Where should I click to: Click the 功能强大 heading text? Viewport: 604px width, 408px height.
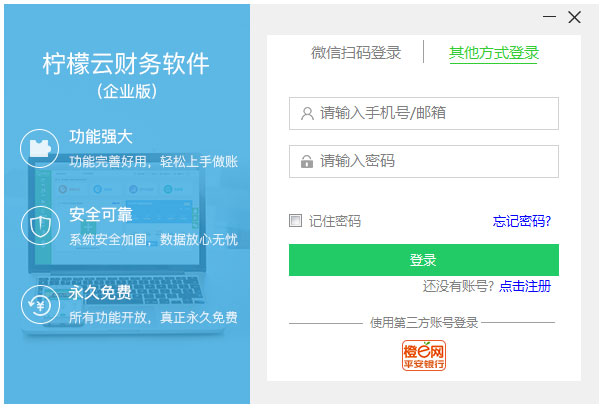101,137
